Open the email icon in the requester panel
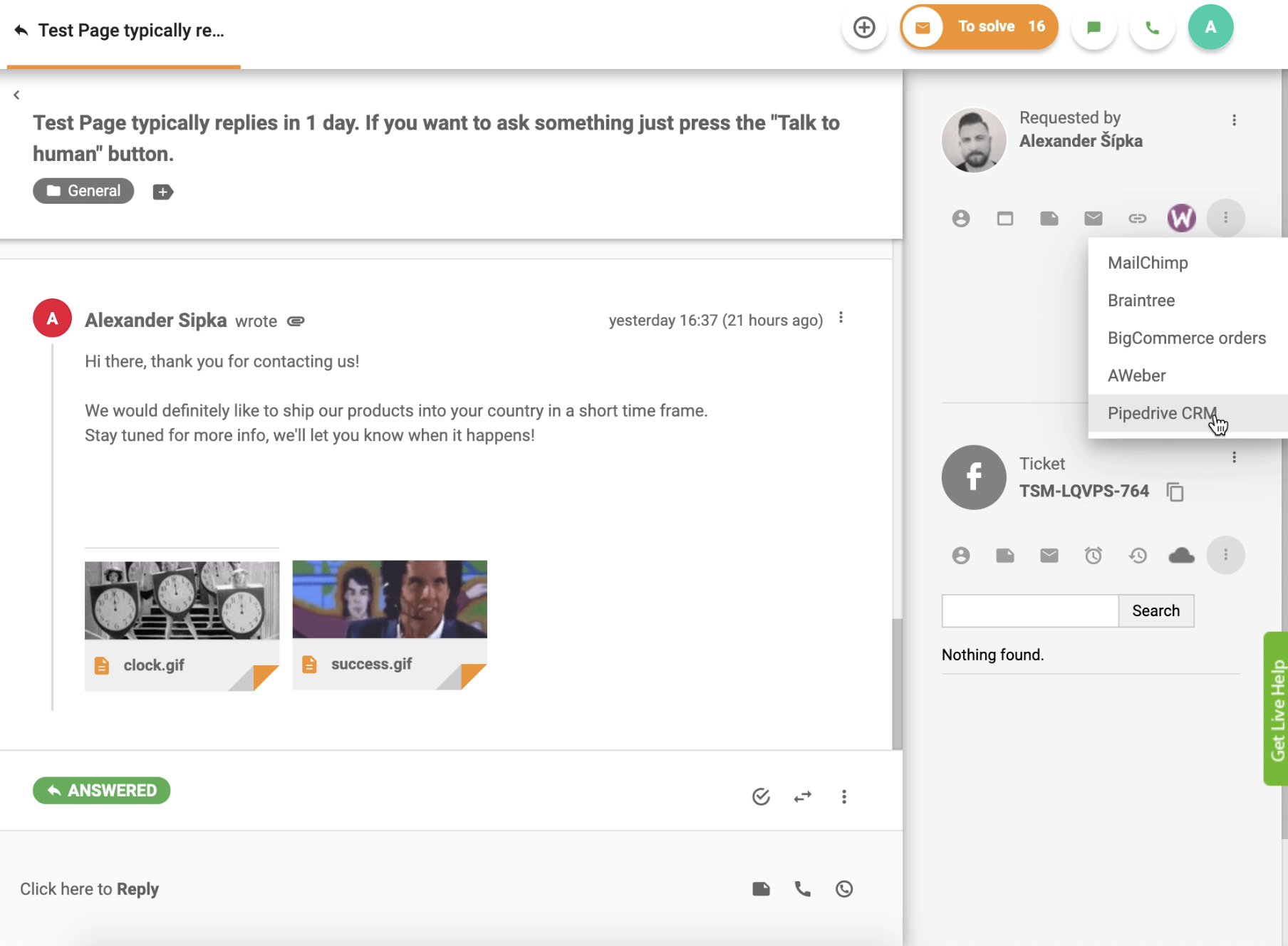The height and width of the screenshot is (946, 1288). point(1094,219)
